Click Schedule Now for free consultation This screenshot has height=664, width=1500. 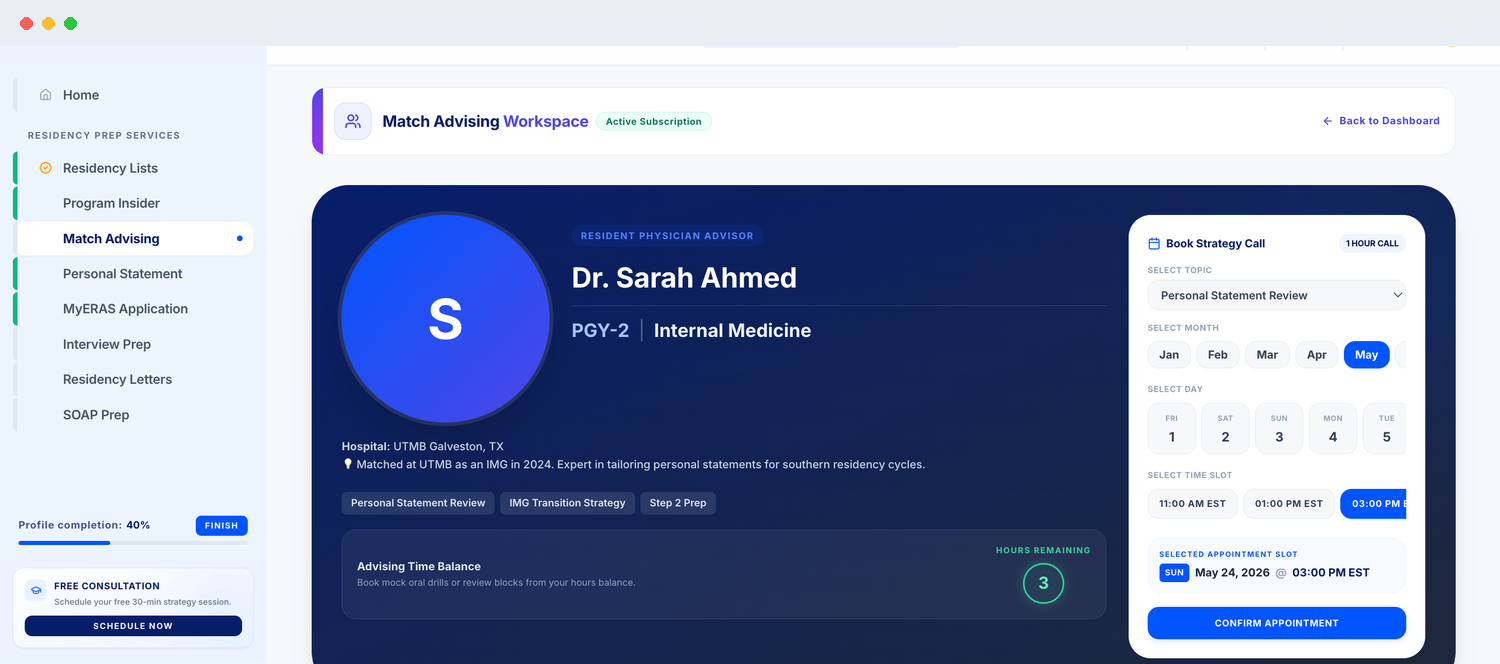(133, 626)
